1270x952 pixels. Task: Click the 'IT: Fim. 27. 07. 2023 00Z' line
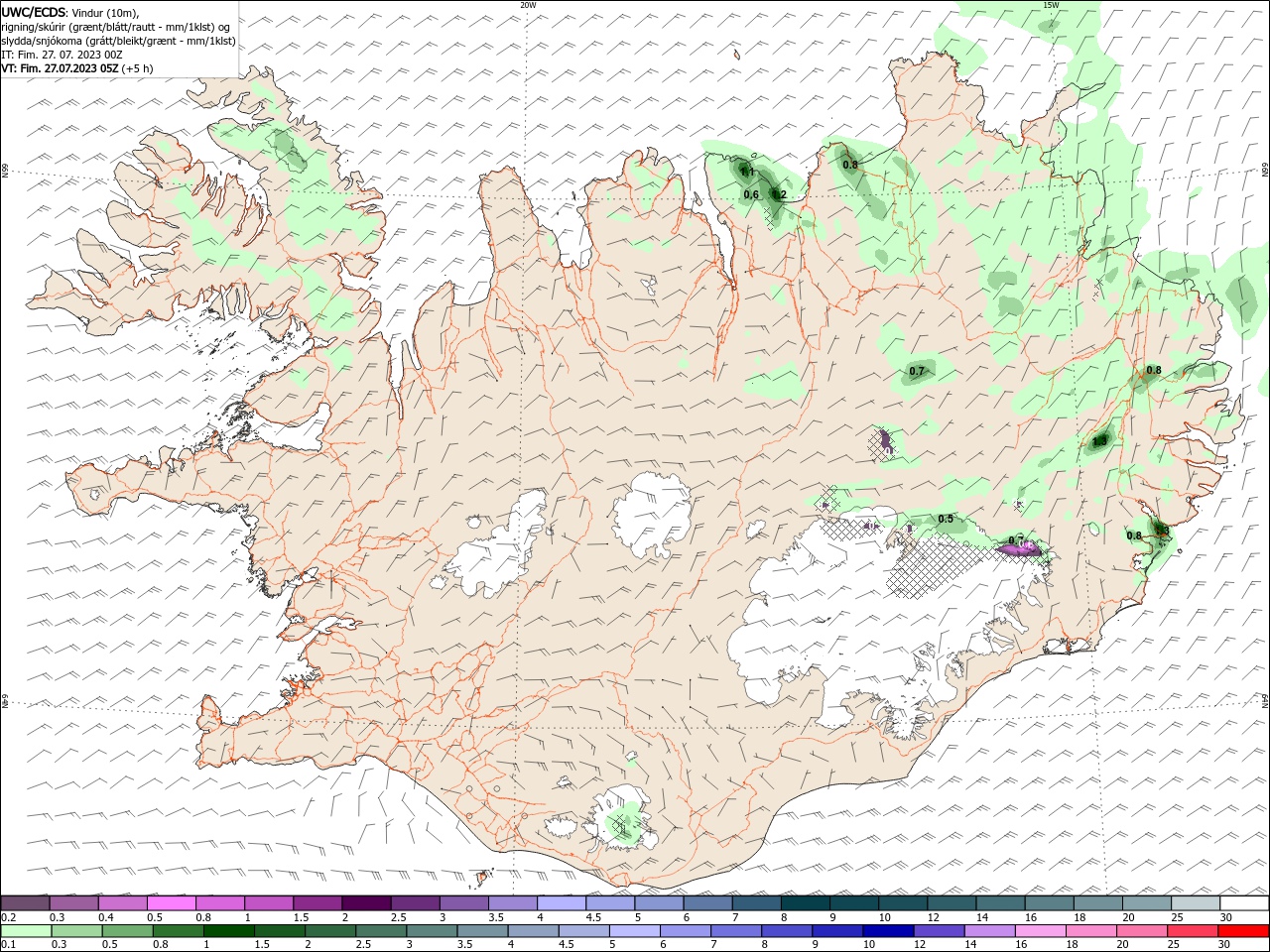(x=62, y=55)
